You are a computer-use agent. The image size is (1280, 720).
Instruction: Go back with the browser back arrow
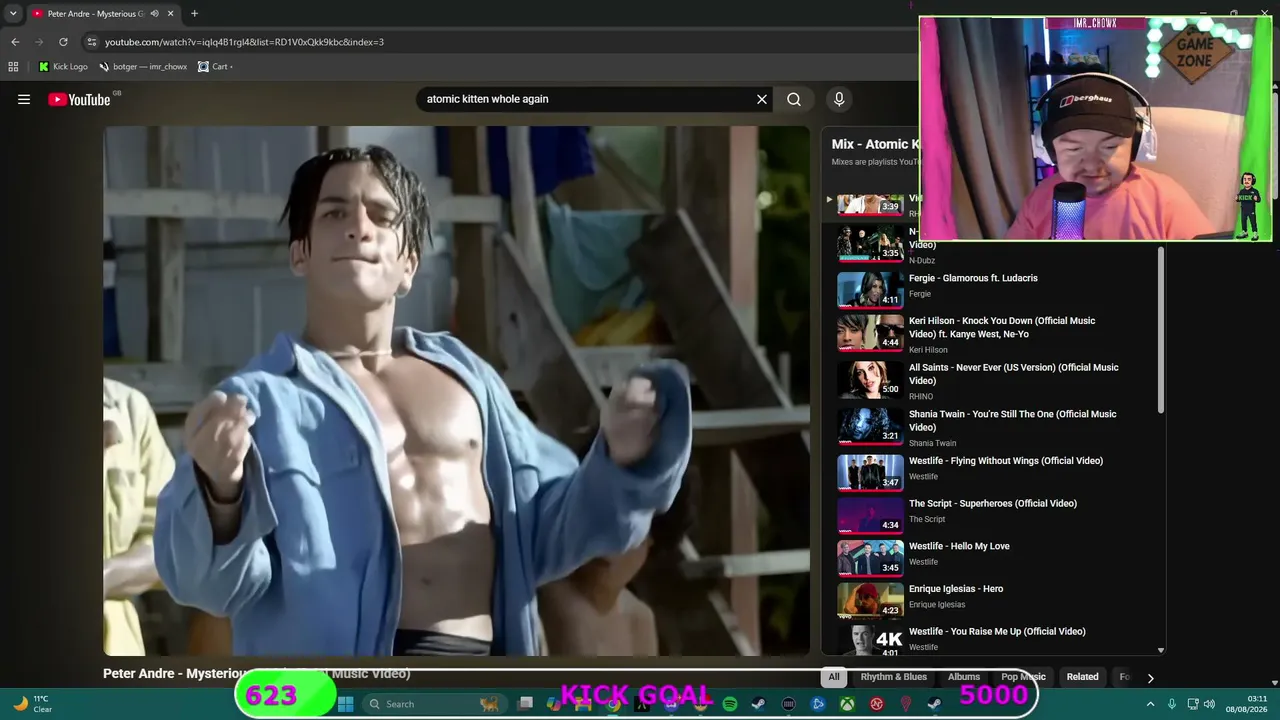pyautogui.click(x=15, y=42)
